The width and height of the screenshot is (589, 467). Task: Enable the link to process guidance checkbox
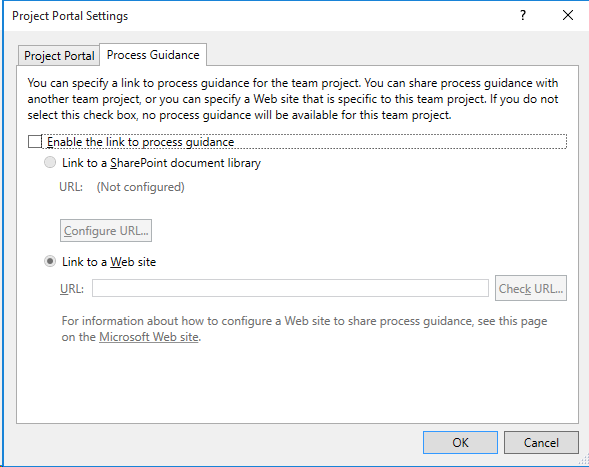[35, 142]
